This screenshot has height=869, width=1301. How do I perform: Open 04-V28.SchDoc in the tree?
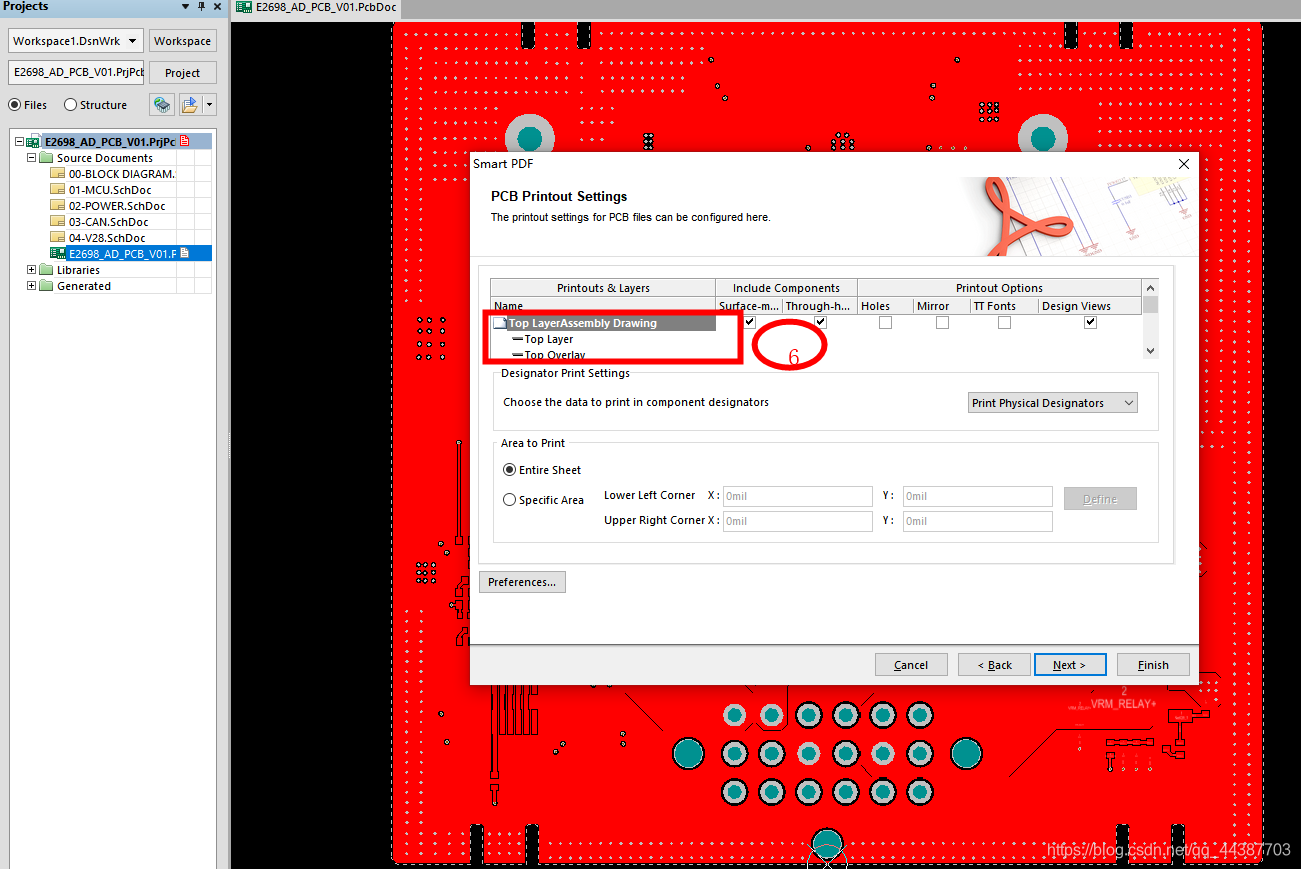[107, 238]
